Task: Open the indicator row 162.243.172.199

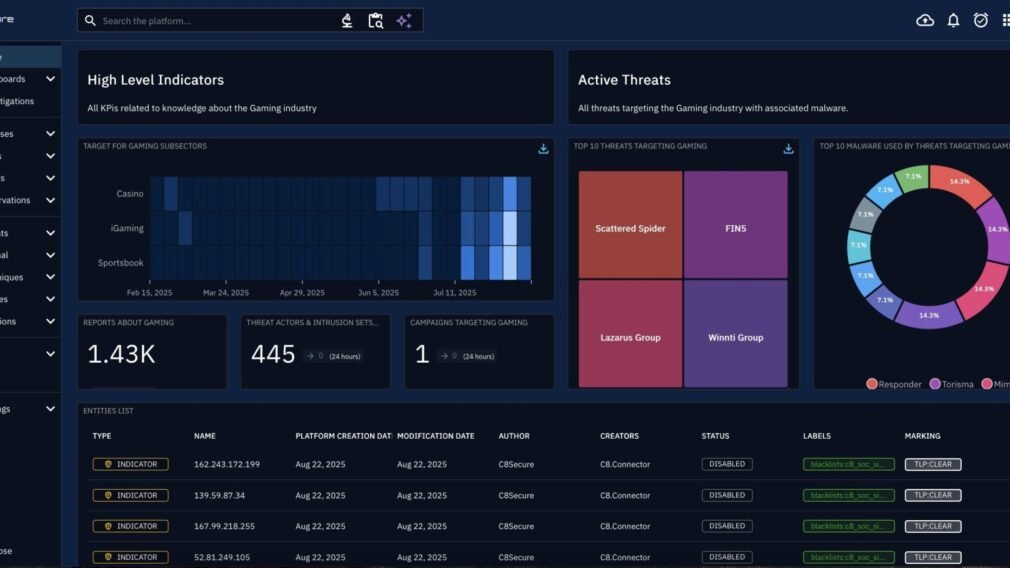Action: (x=227, y=465)
